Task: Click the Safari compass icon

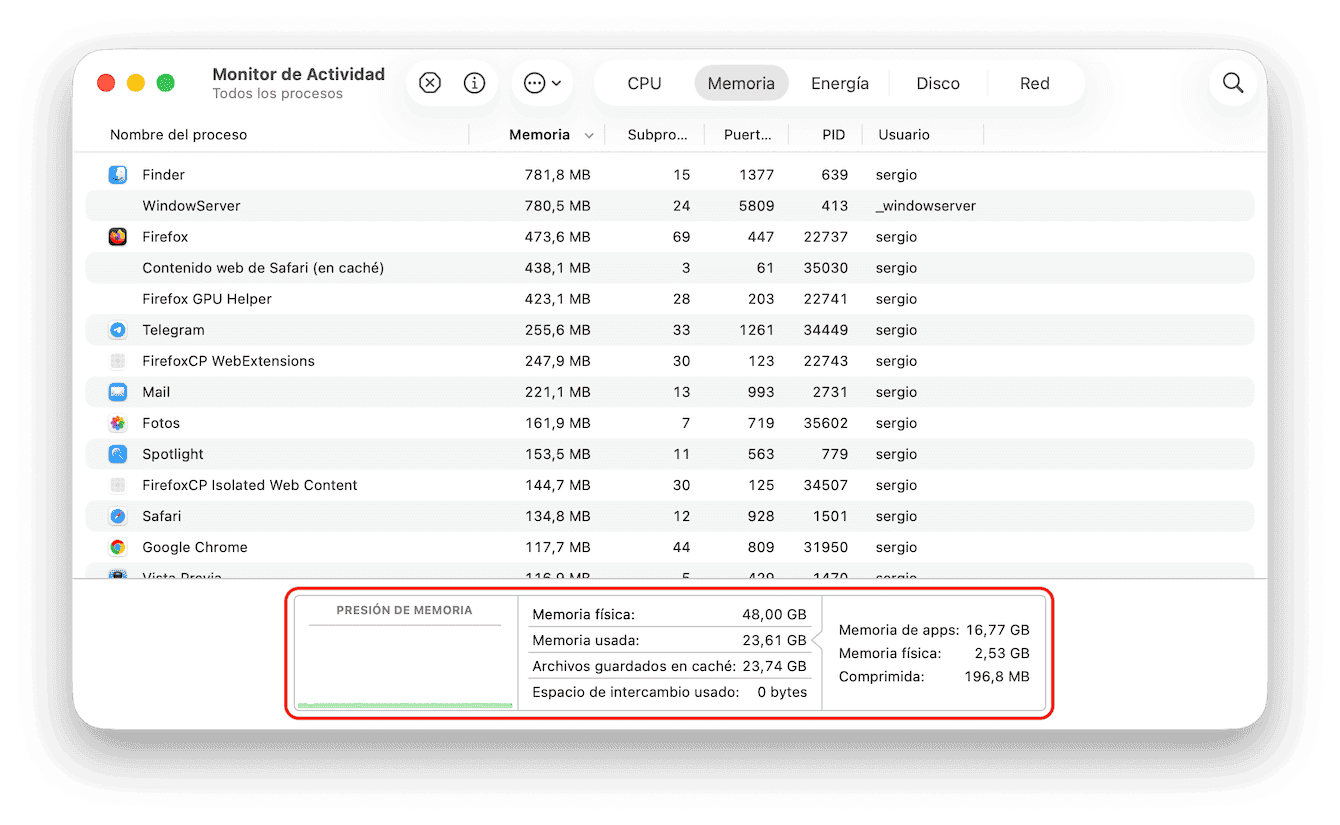Action: click(x=118, y=516)
